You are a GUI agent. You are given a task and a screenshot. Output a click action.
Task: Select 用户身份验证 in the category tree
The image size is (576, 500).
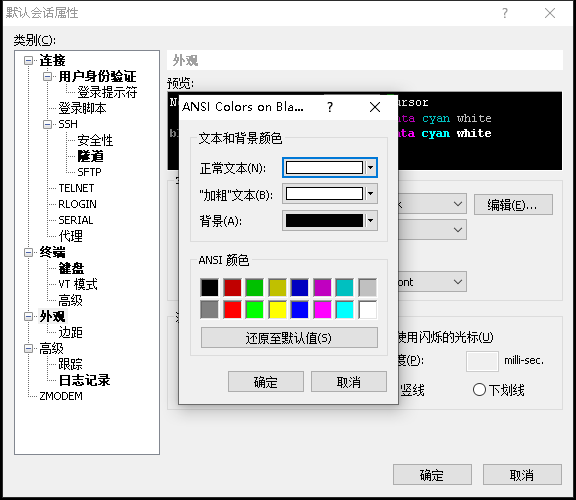97,76
